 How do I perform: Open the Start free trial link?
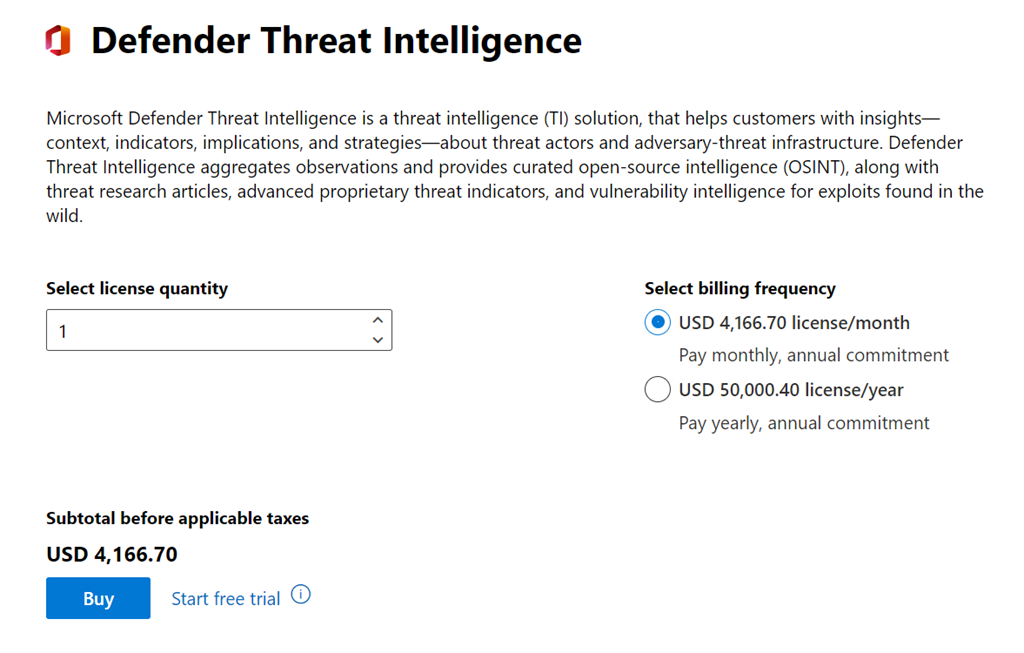[x=226, y=599]
